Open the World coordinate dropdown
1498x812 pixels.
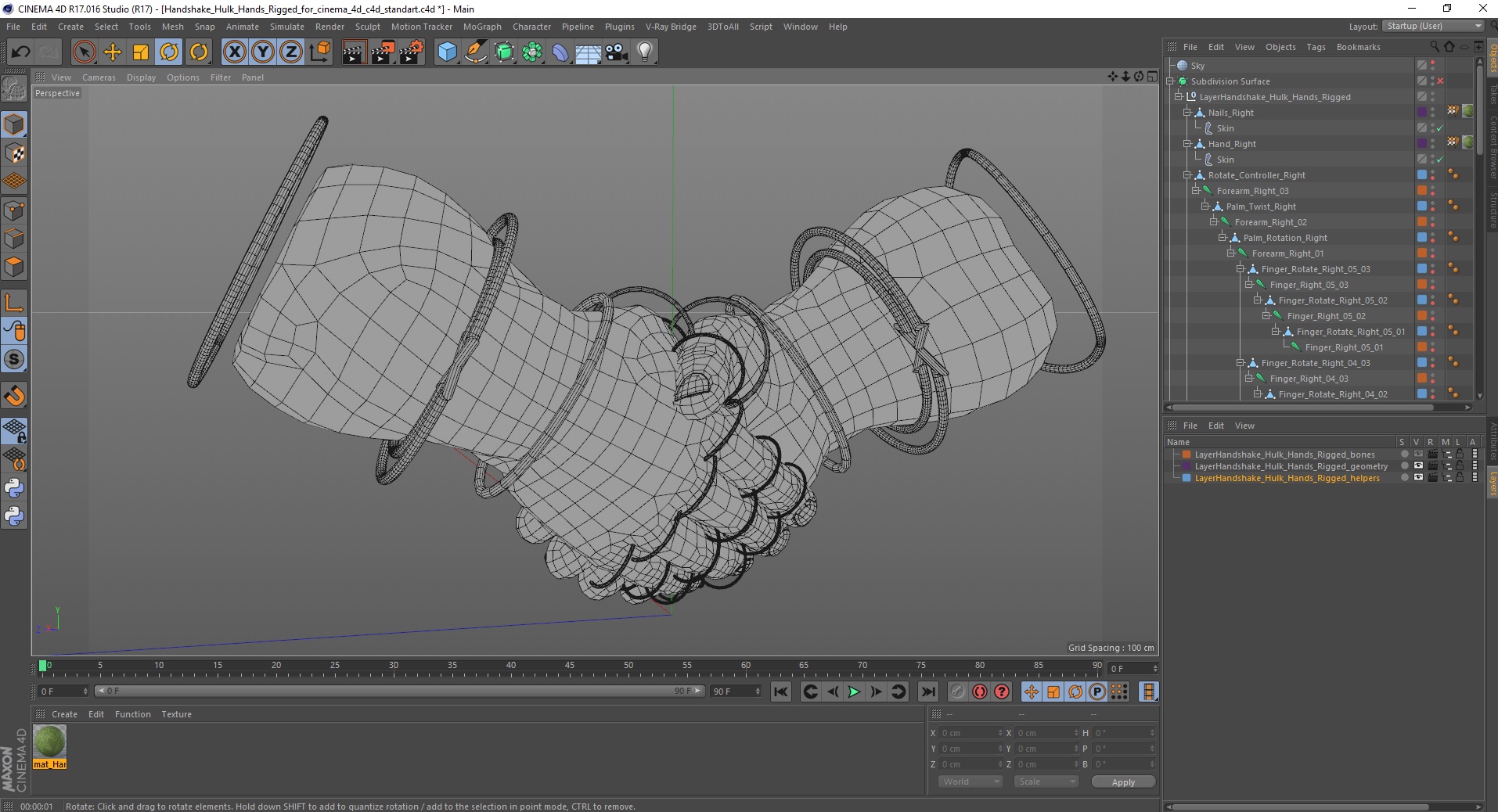pos(970,781)
